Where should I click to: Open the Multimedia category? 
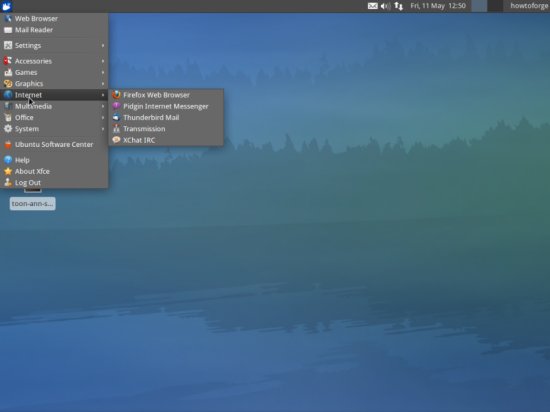click(54, 106)
